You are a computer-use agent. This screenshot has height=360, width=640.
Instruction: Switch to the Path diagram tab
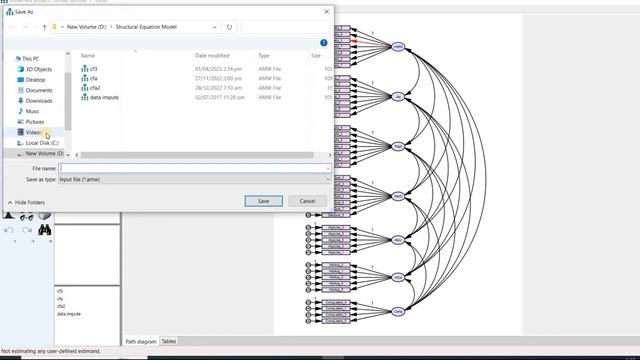tap(141, 341)
